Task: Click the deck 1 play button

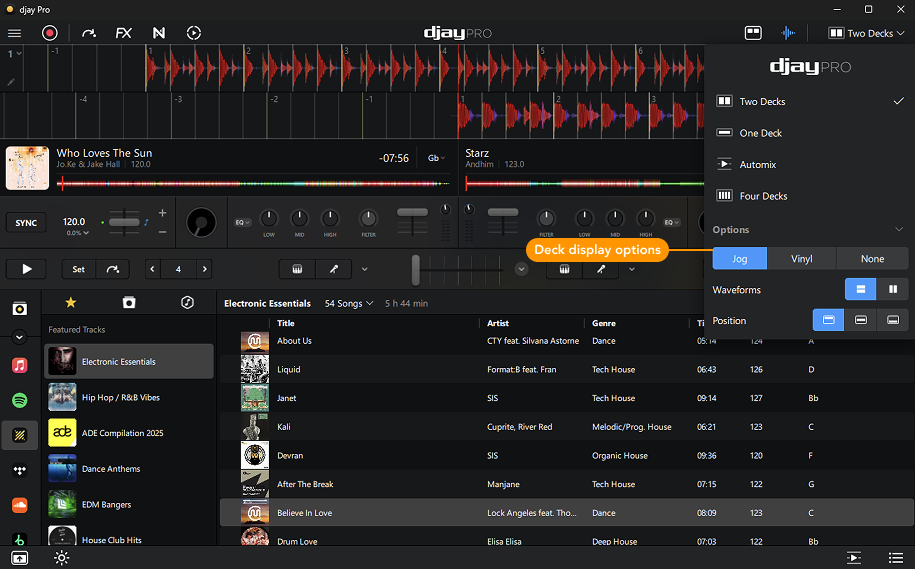Action: 26,269
